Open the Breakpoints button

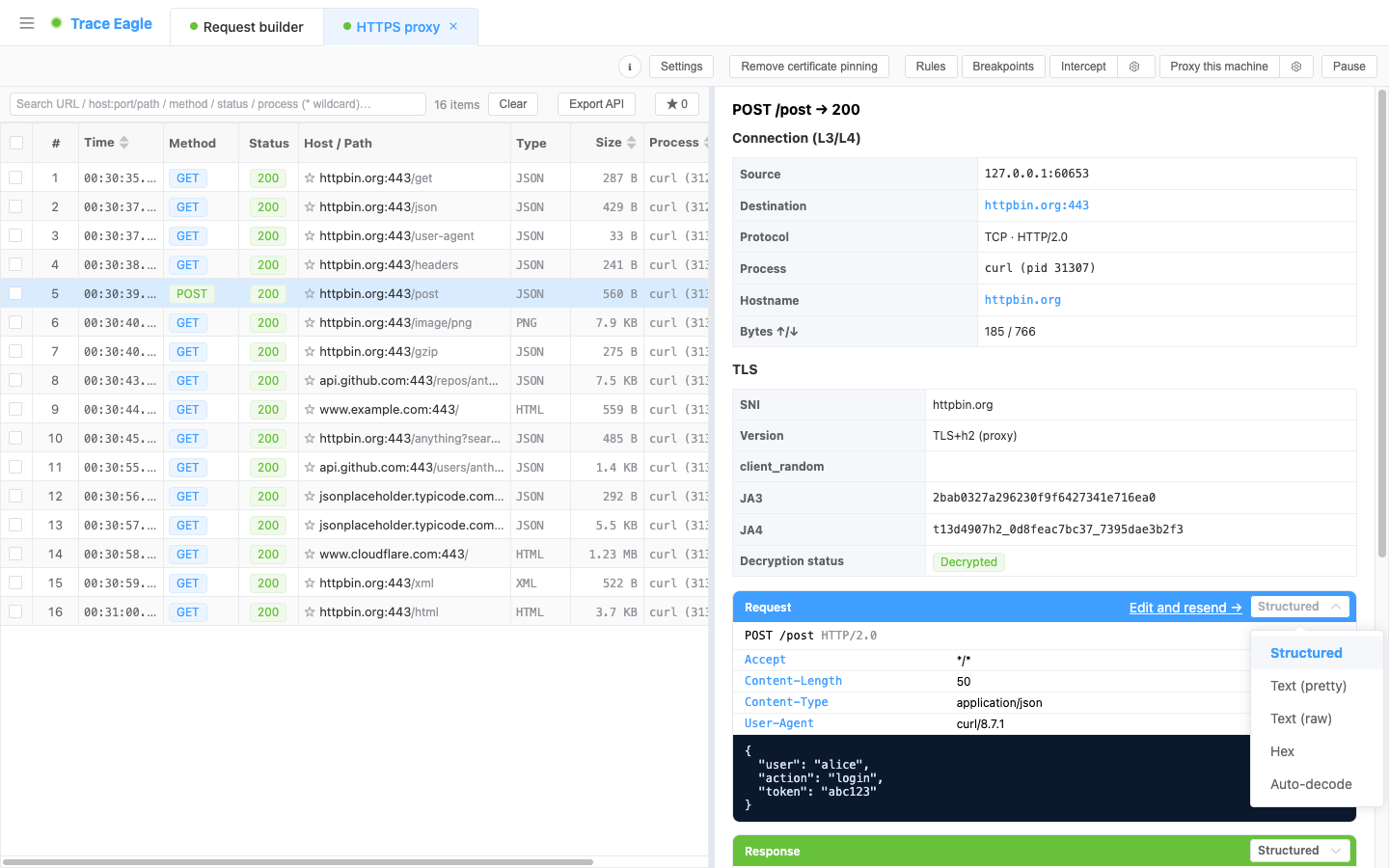click(1003, 67)
